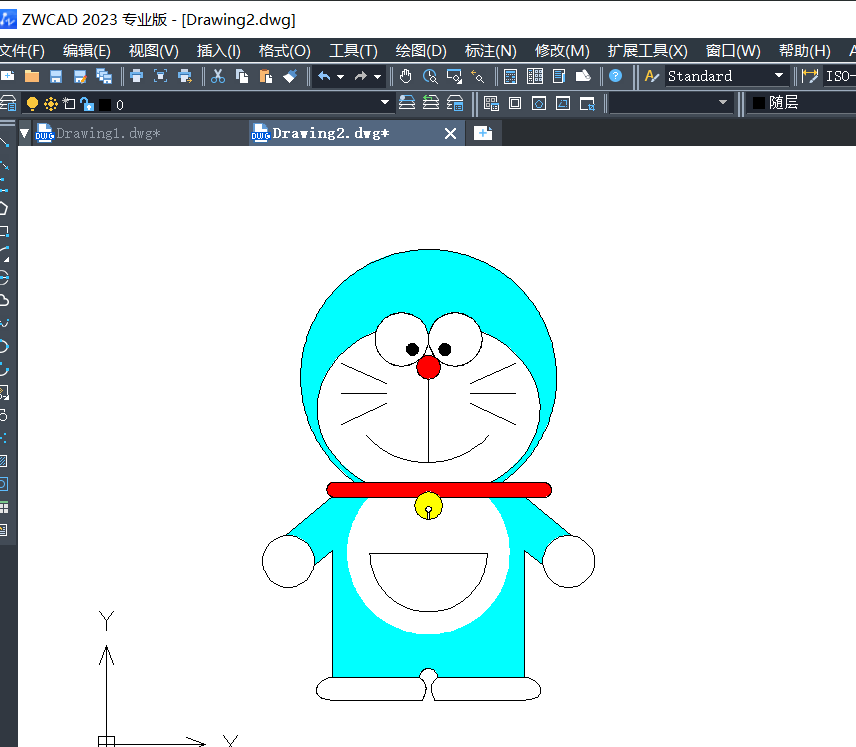The height and width of the screenshot is (747, 856).
Task: Click the black color square of layer 0
Action: pos(105,104)
